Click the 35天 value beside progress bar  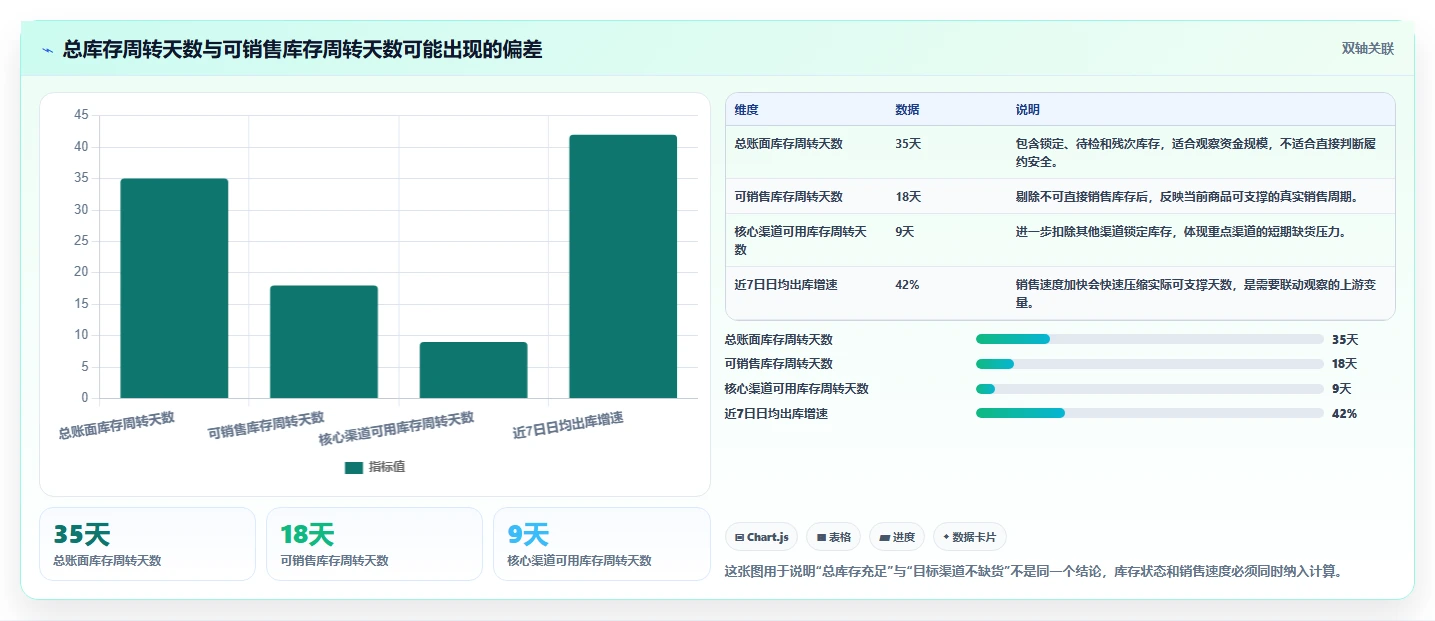click(x=1345, y=340)
